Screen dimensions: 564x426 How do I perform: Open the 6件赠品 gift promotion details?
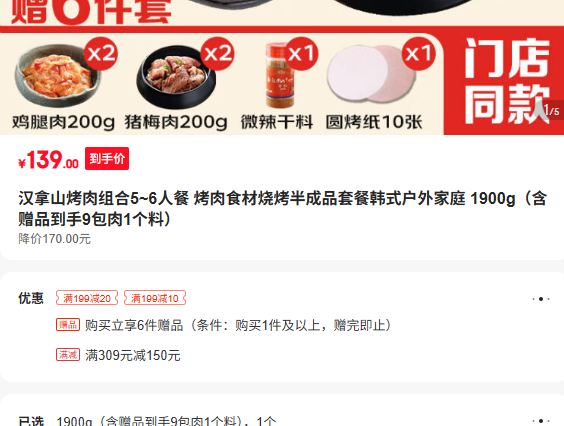tap(238, 325)
